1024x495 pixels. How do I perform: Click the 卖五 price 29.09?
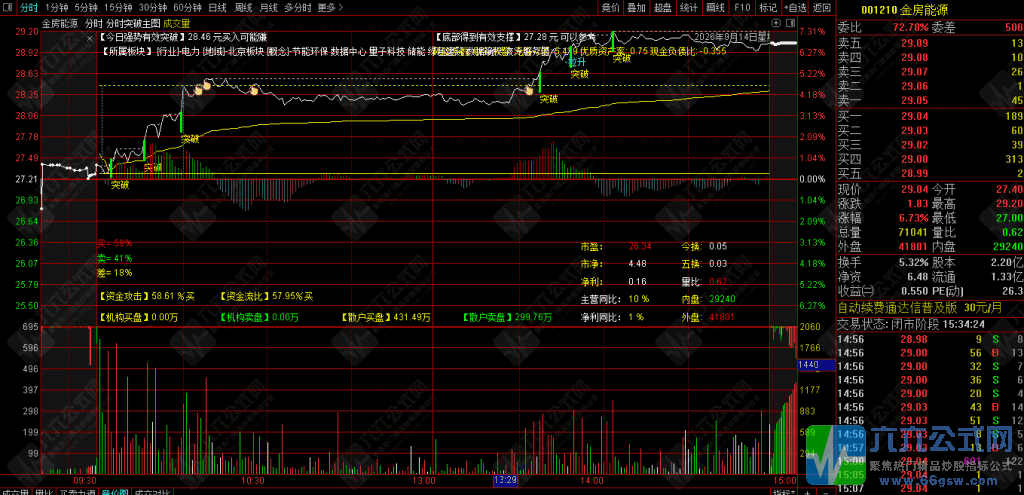(914, 43)
